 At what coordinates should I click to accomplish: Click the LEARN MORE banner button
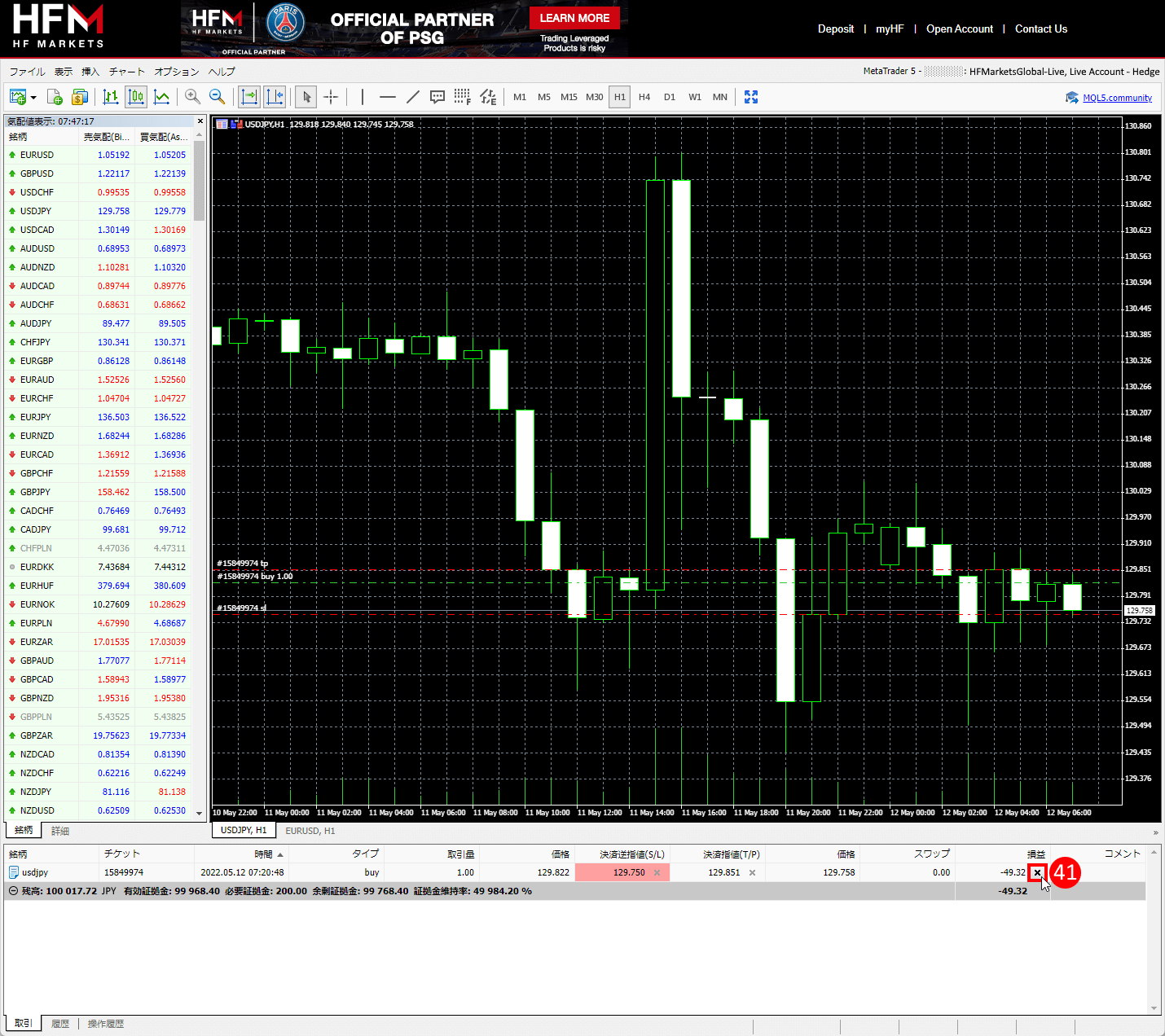[574, 18]
